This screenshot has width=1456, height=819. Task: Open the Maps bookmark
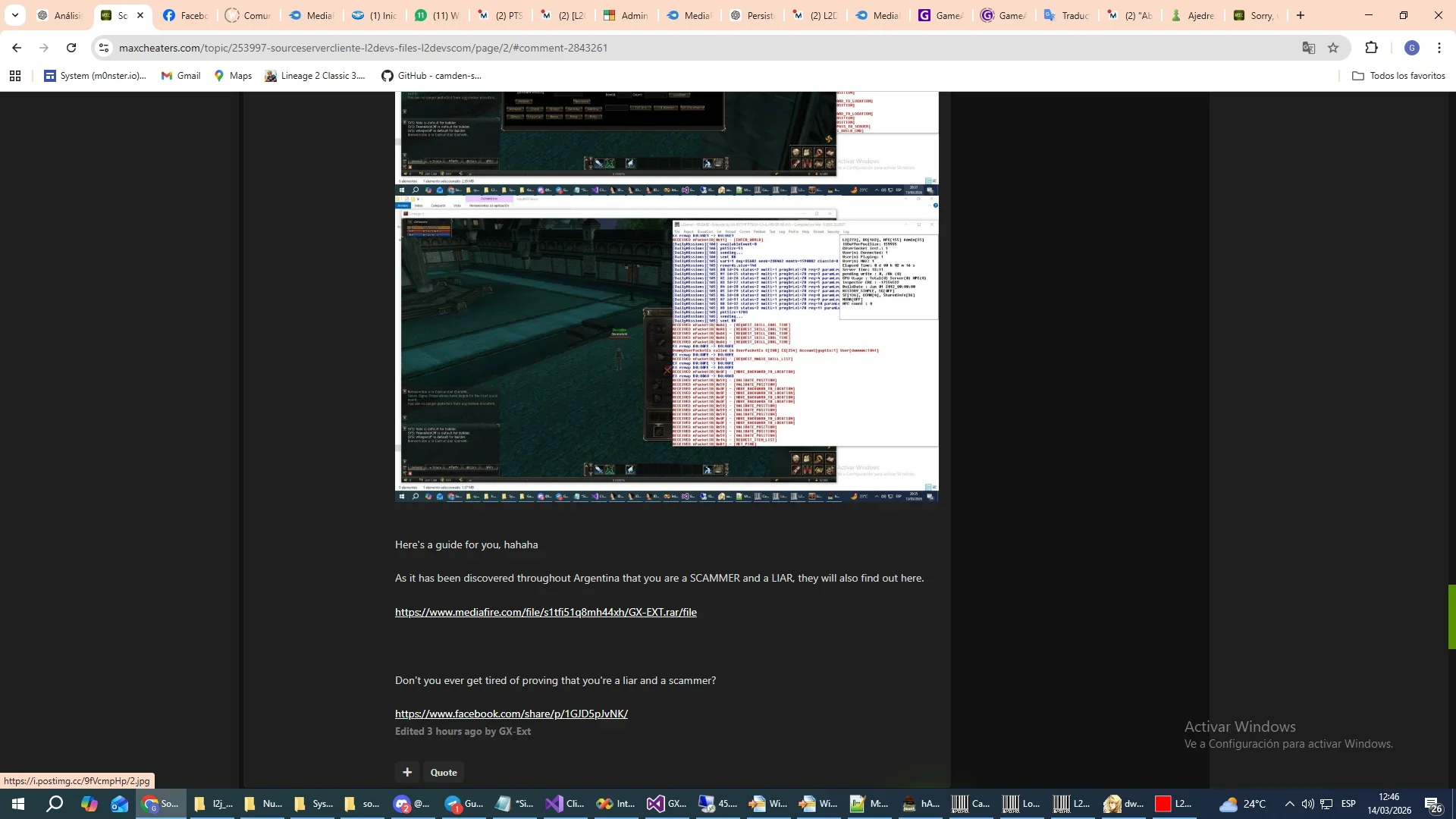(x=233, y=76)
